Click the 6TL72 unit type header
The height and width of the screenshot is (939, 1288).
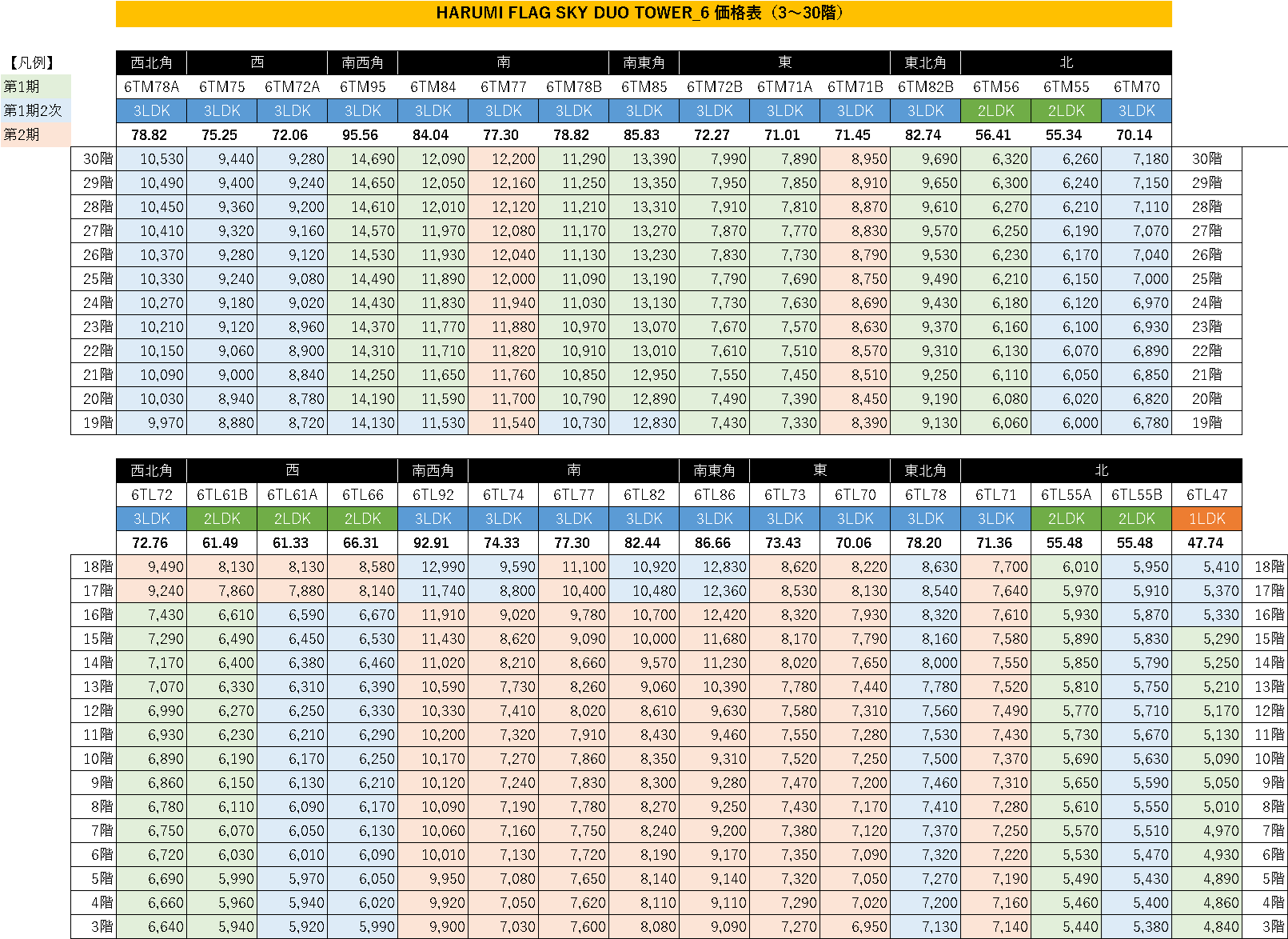click(151, 494)
